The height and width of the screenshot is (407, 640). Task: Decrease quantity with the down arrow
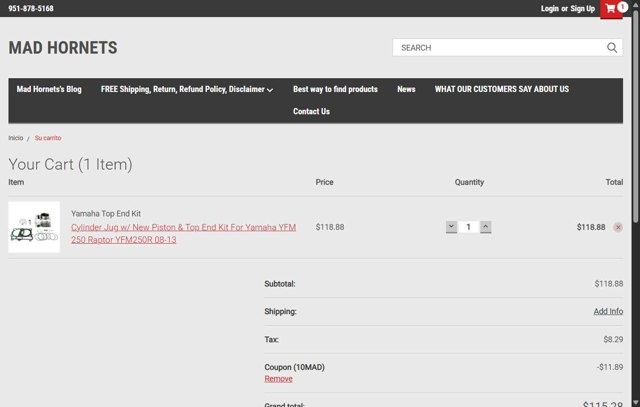click(451, 227)
